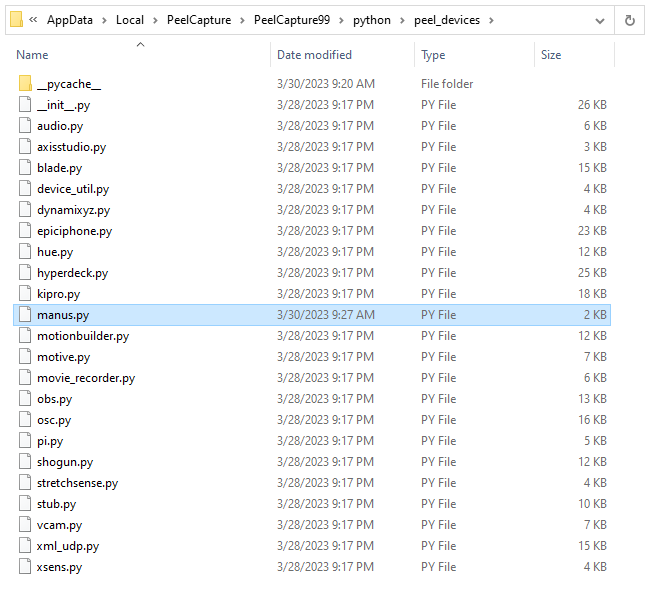Screen dimensions: 650x599
Task: Click the manus.py file icon
Action: point(26,315)
